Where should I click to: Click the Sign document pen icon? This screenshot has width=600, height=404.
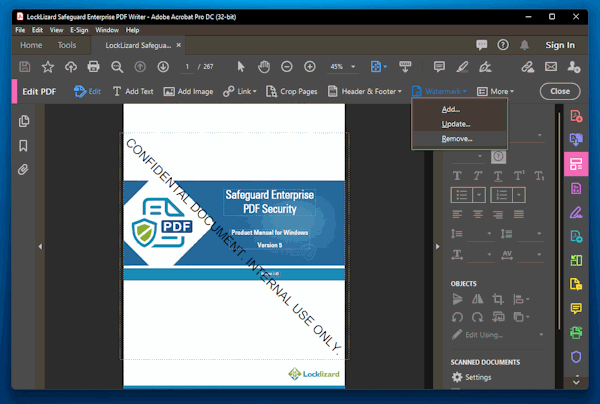pyautogui.click(x=485, y=67)
